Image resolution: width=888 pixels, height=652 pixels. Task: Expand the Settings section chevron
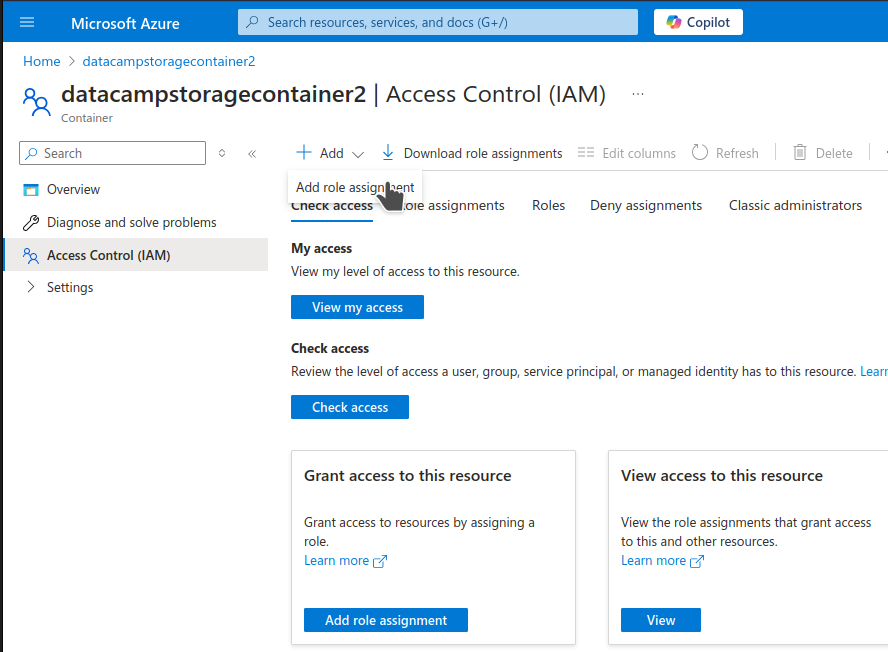31,287
